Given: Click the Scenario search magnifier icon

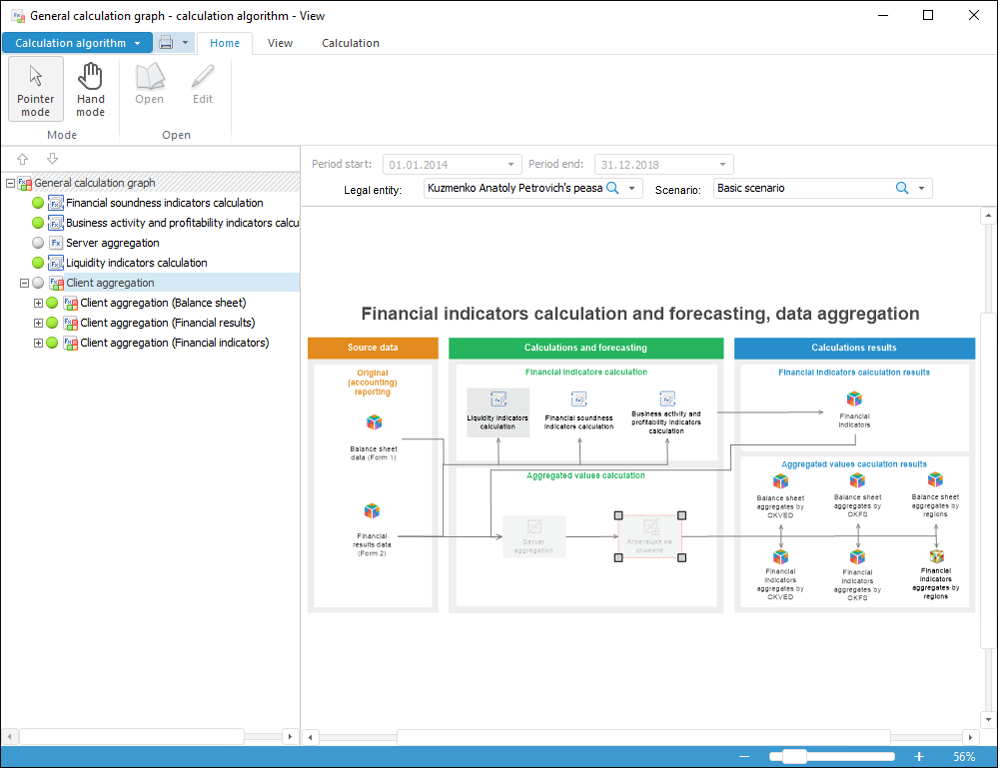Looking at the screenshot, I should 902,188.
